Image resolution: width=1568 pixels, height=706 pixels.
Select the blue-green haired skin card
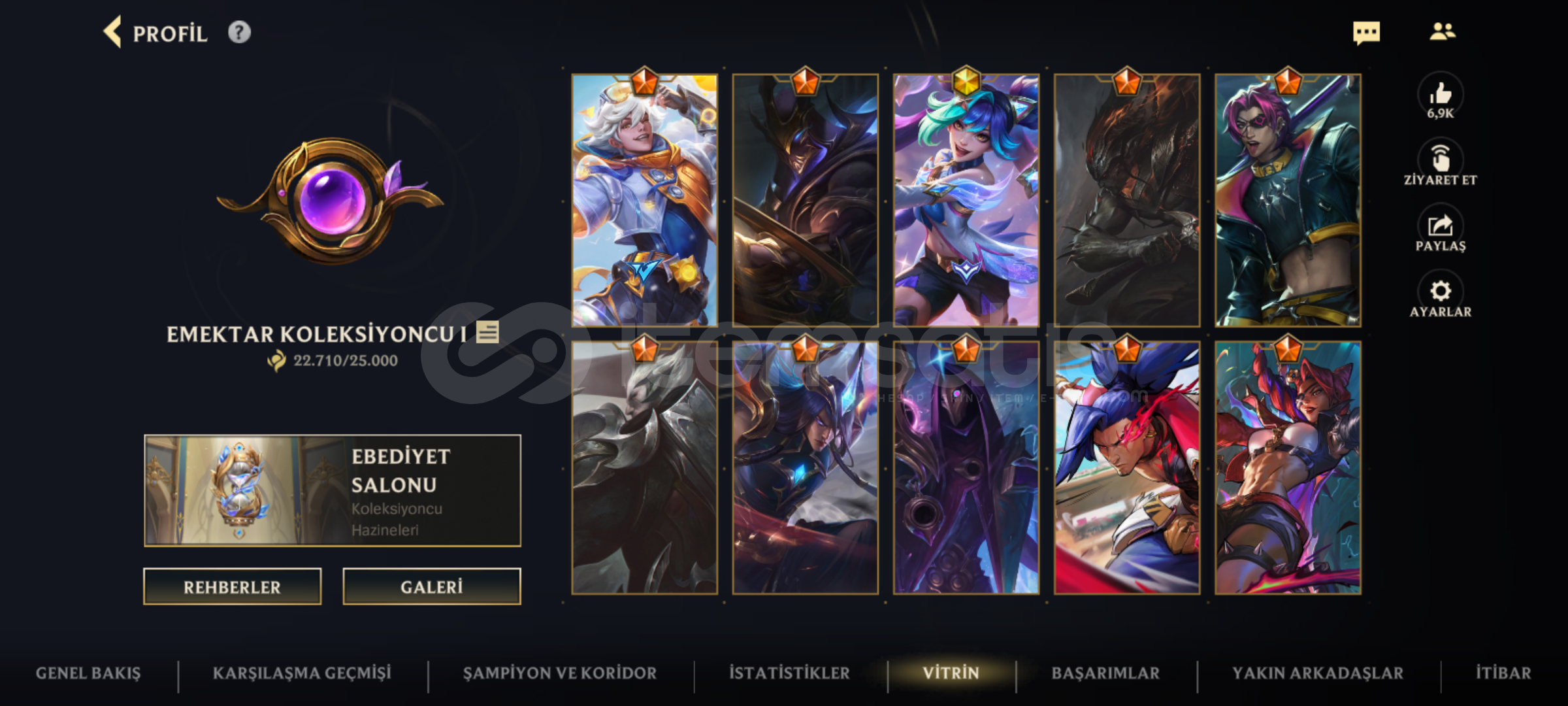point(966,200)
